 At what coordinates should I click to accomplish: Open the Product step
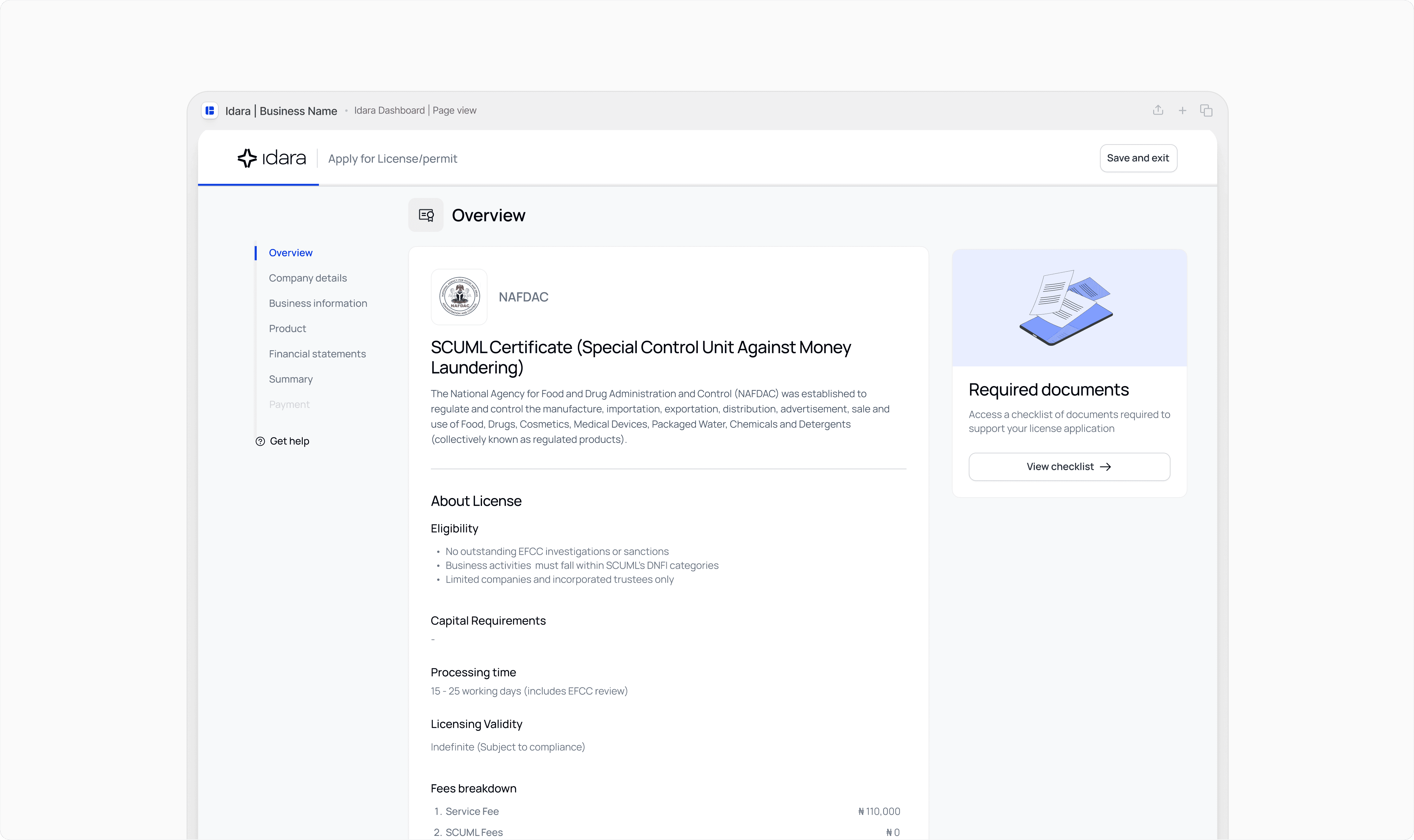(x=287, y=329)
